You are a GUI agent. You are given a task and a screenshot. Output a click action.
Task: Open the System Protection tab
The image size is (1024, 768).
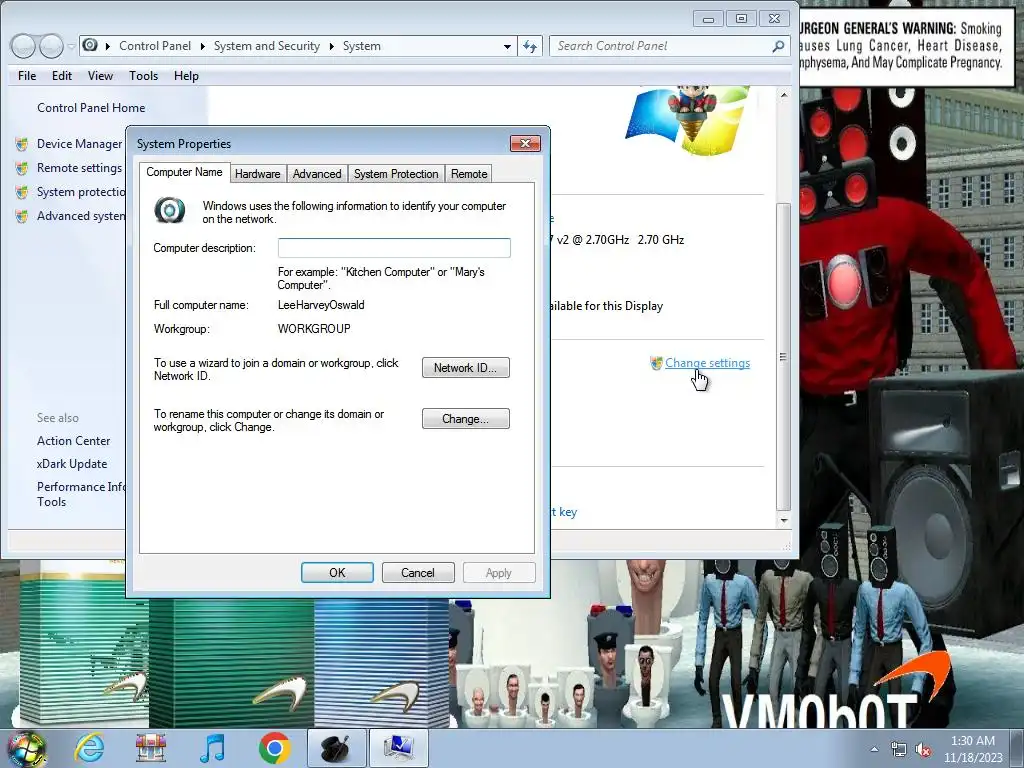396,174
